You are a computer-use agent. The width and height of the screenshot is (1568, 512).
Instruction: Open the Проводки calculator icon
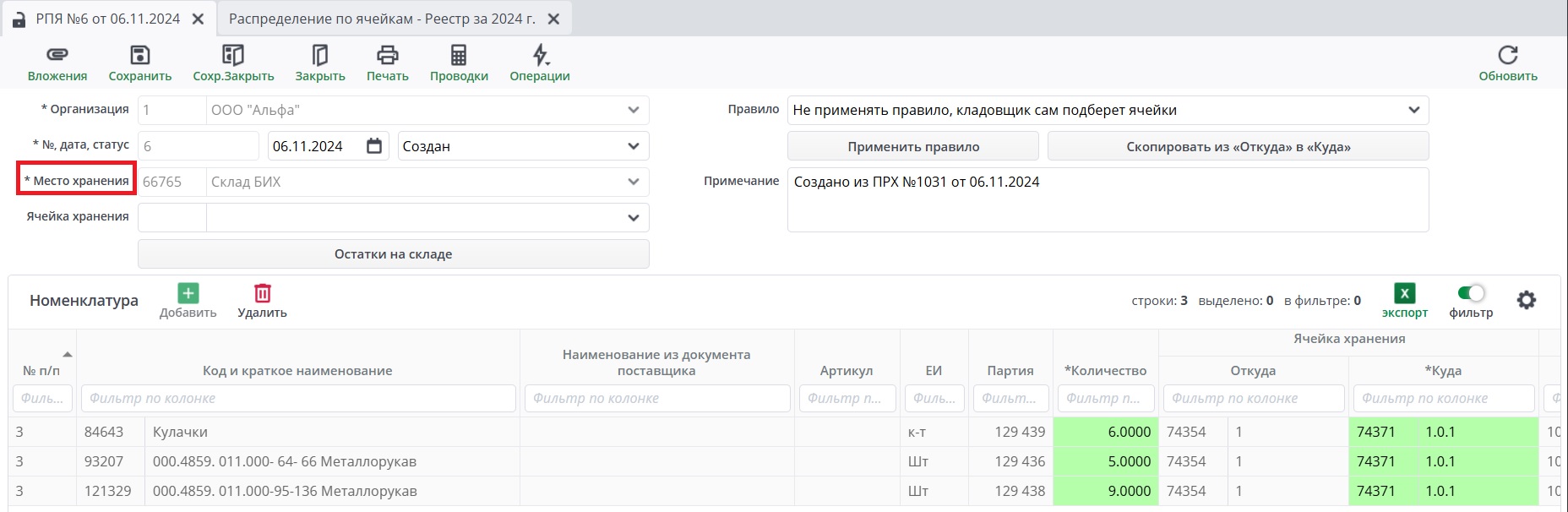[458, 56]
